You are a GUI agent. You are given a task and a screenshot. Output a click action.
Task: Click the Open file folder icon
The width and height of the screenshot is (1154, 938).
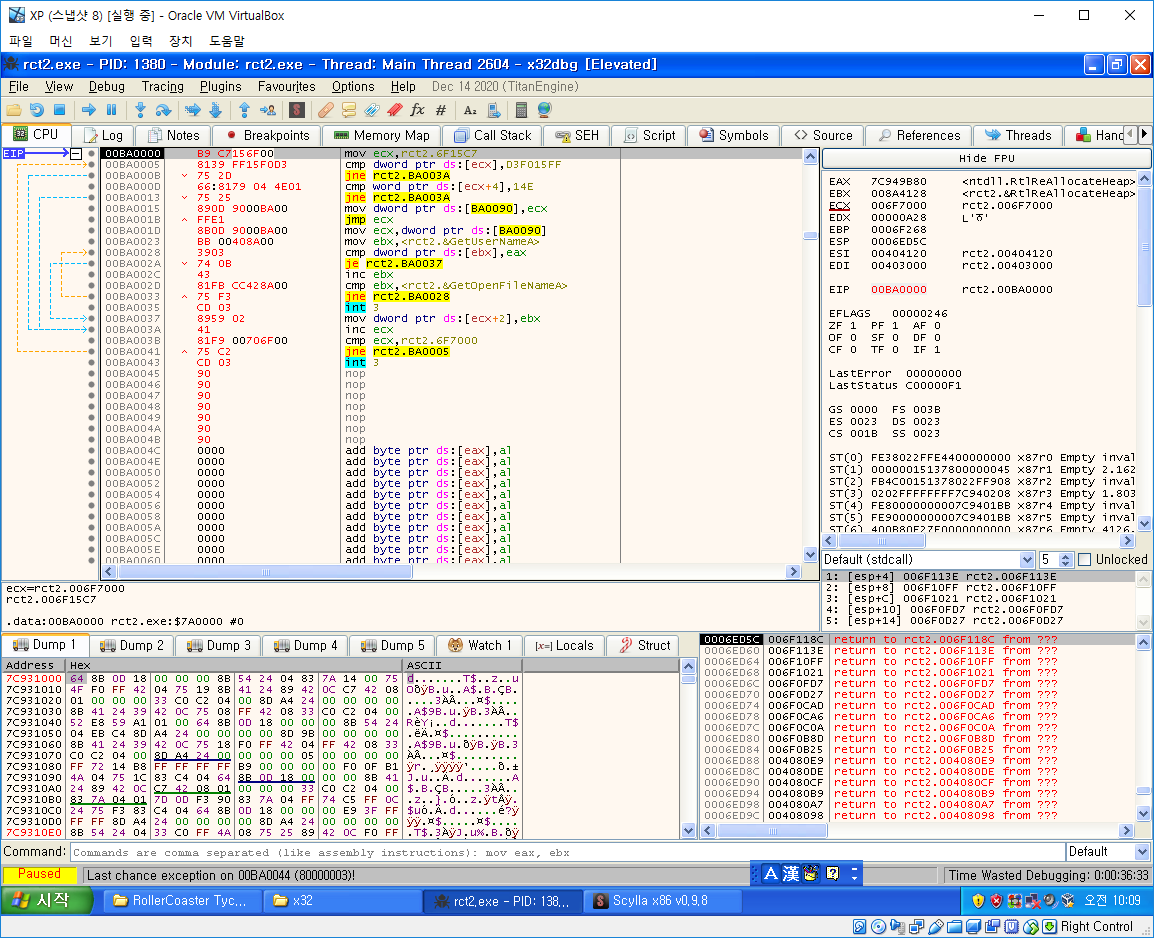point(14,110)
